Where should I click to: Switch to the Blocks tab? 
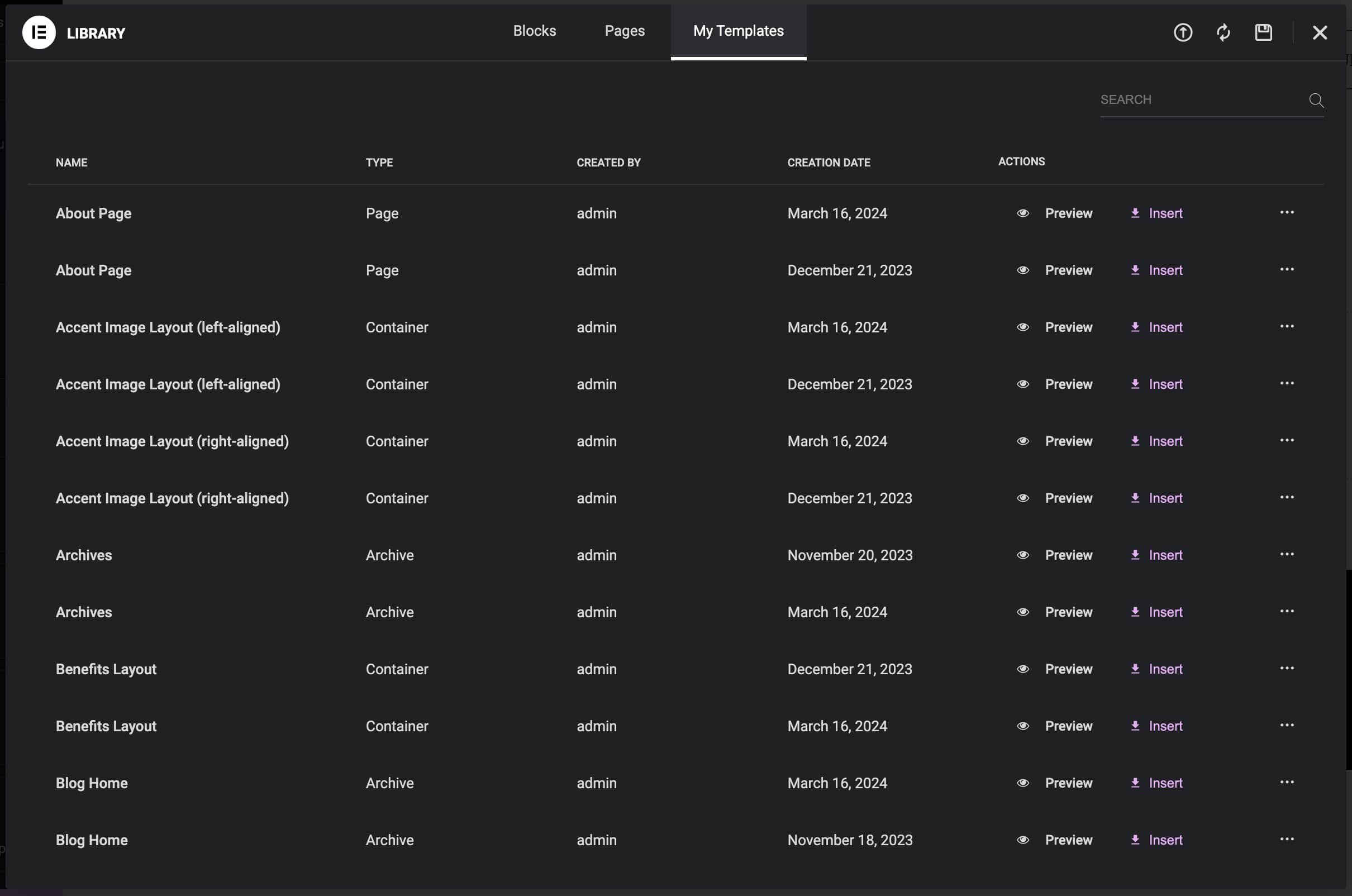point(534,31)
